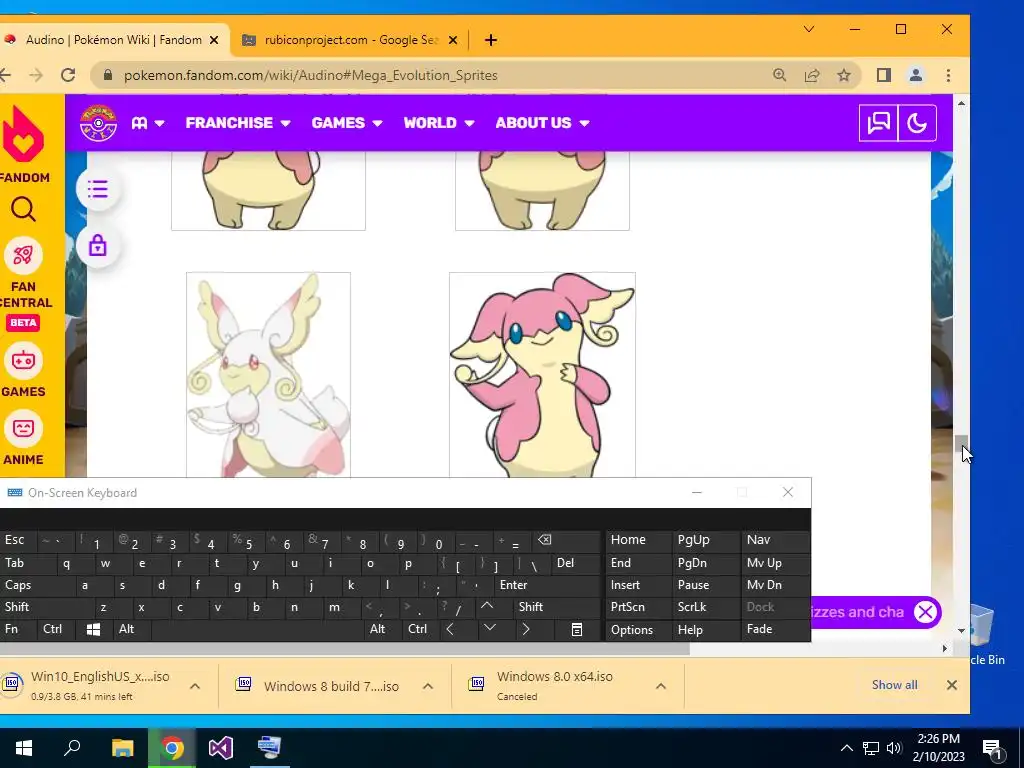
Task: Switch to rubiconproject.com Google Search tab
Action: click(x=349, y=40)
